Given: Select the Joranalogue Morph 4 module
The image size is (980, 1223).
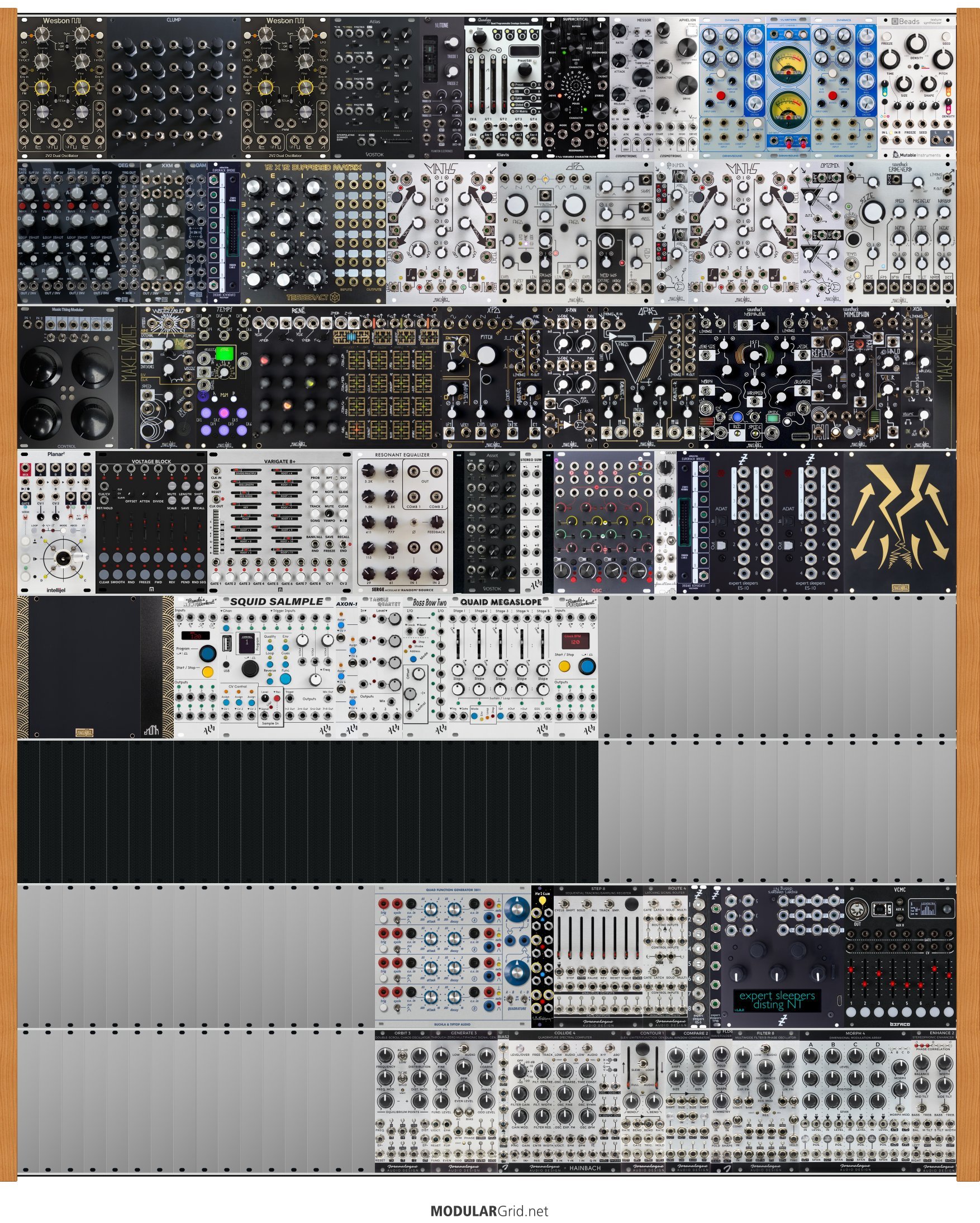Looking at the screenshot, I should [856, 1102].
